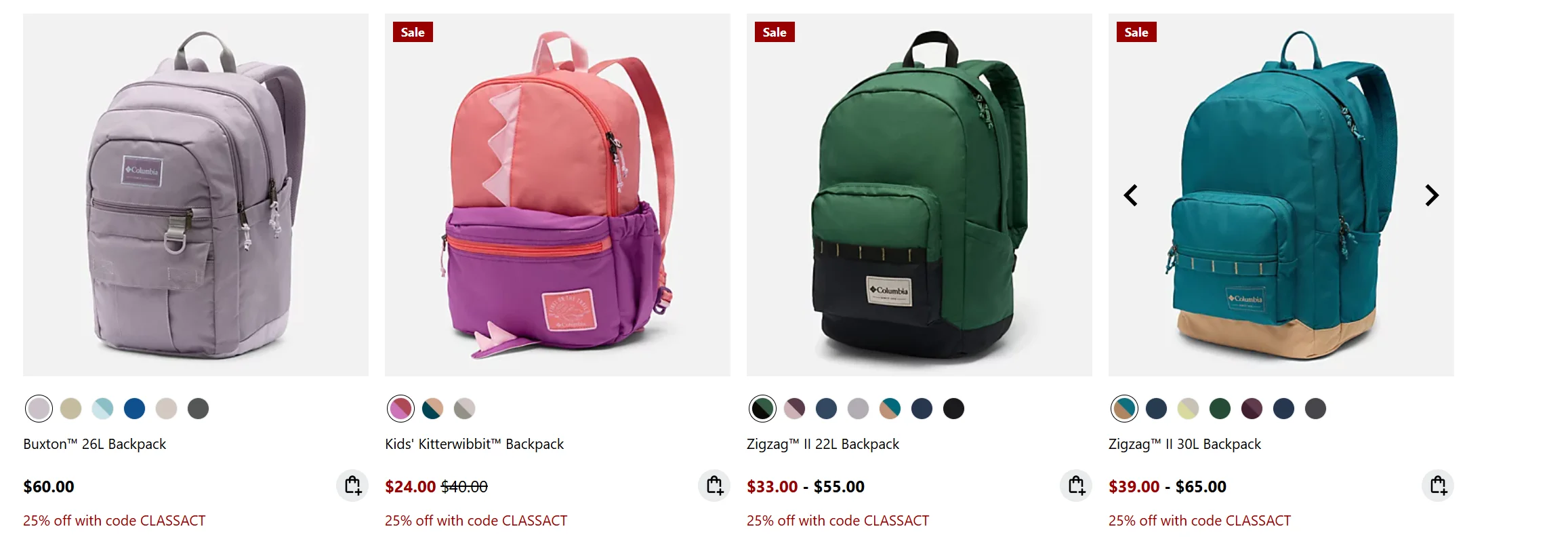Open Kids' Kitterwibbit Backpack product title
The height and width of the screenshot is (552, 1568).
(474, 444)
